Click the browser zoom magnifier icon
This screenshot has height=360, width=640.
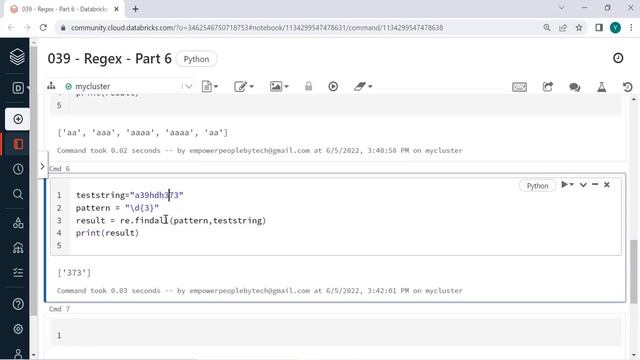click(547, 28)
